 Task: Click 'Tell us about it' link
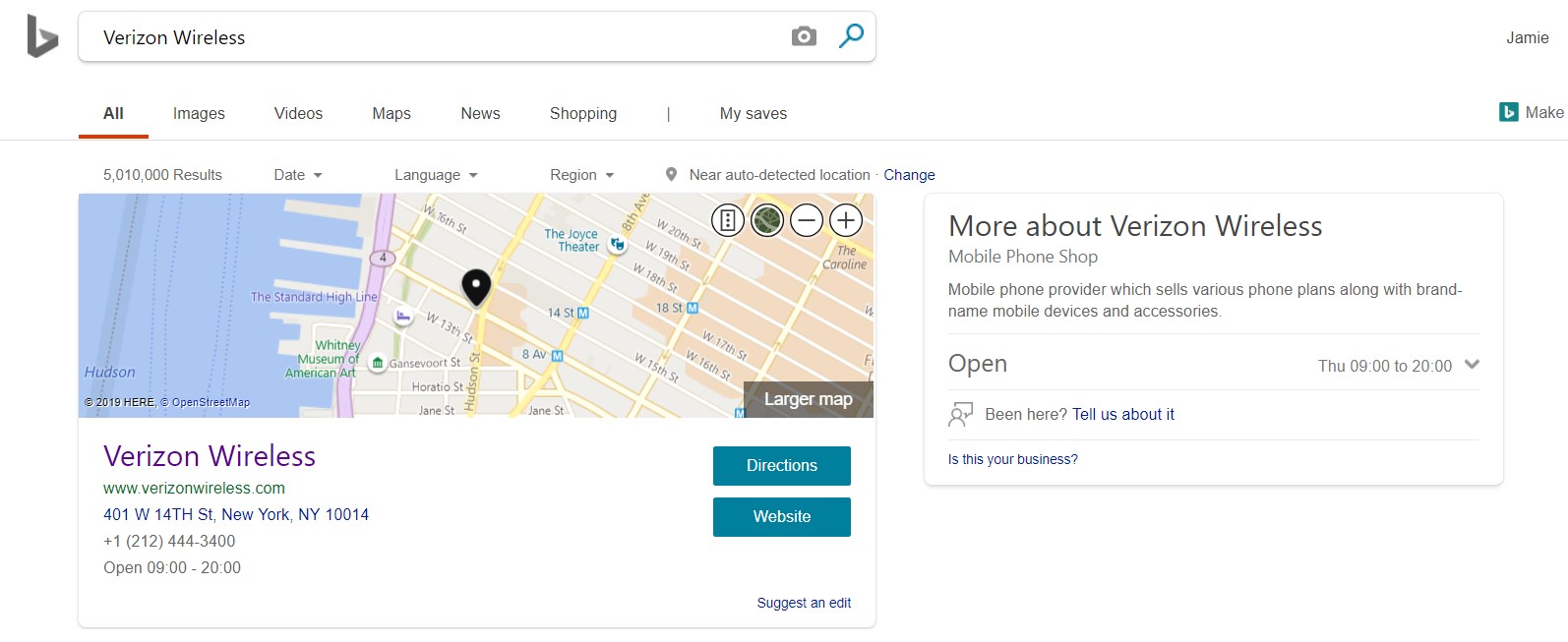pos(1123,414)
